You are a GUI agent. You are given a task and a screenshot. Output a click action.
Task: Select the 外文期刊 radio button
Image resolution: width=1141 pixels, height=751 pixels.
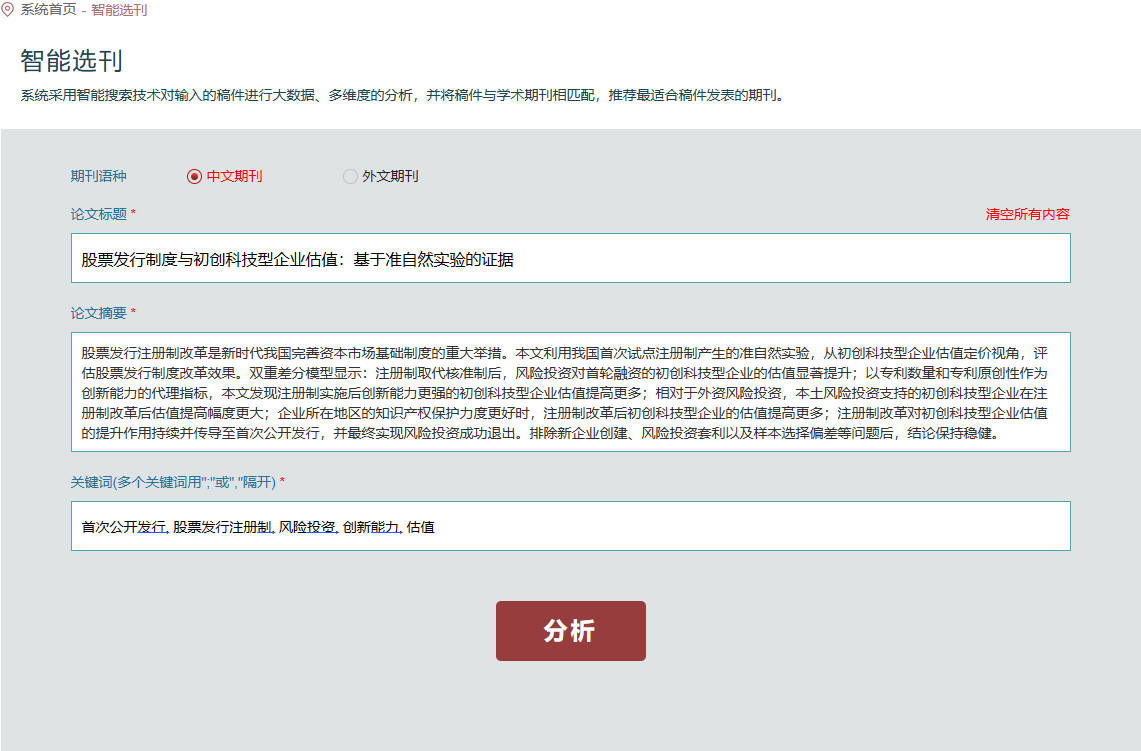tap(350, 177)
